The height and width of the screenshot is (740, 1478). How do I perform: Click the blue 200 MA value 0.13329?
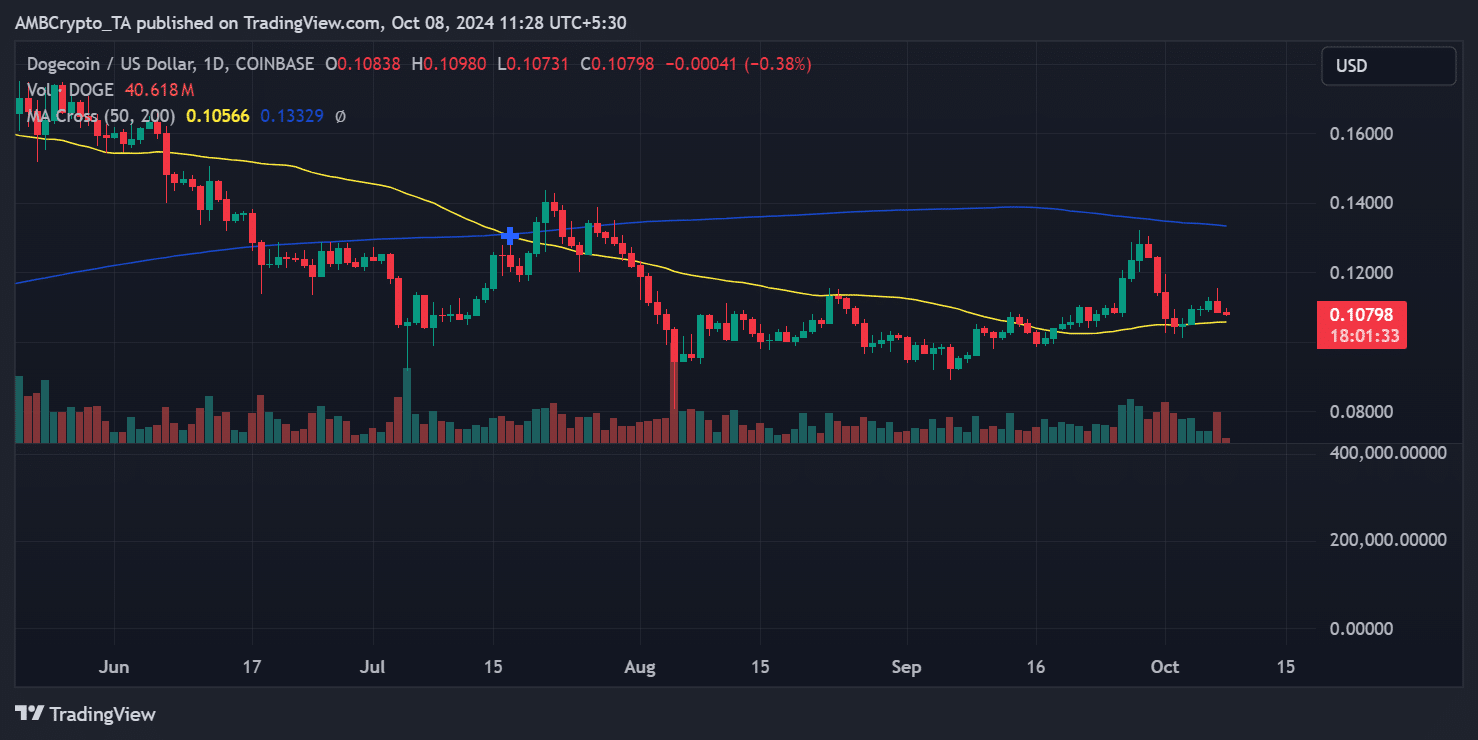(x=292, y=116)
